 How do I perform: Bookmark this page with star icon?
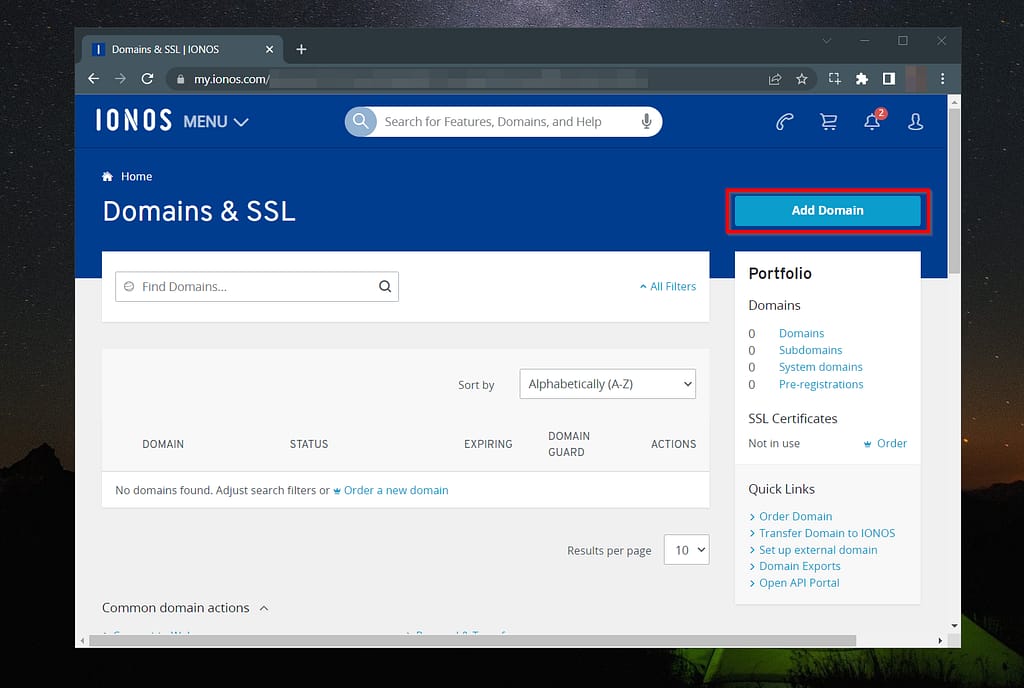[802, 79]
